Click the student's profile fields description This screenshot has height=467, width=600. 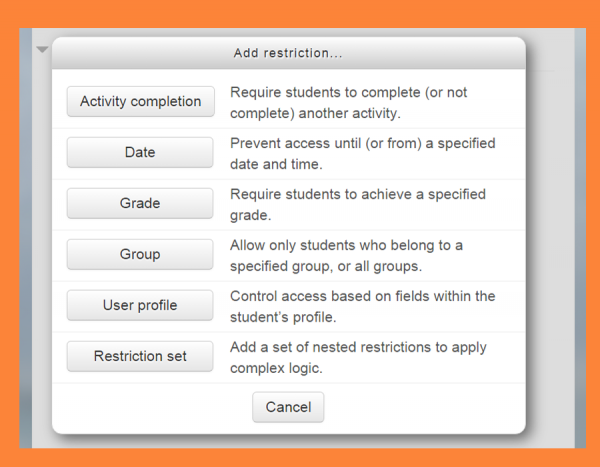[362, 306]
